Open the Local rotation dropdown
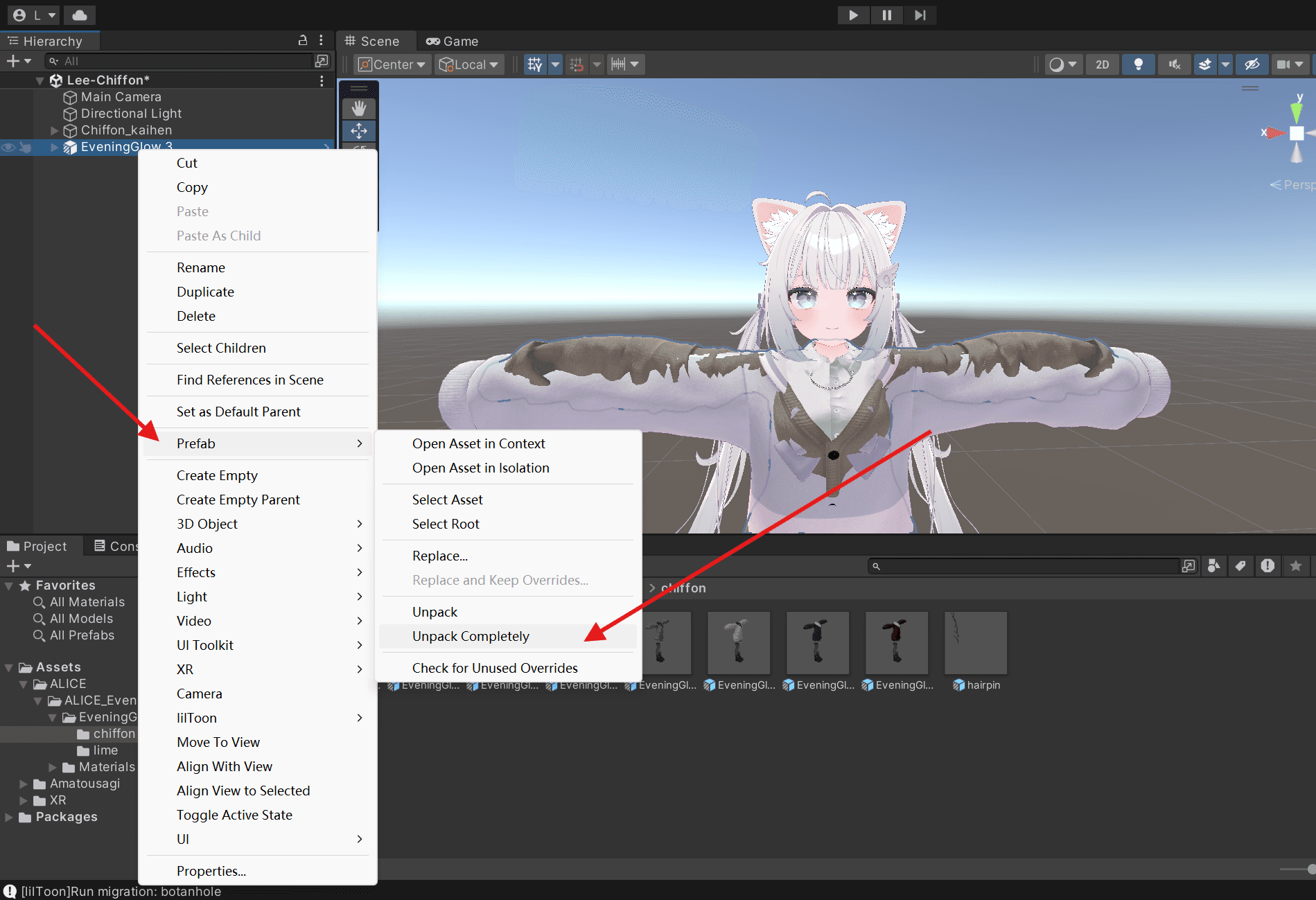The height and width of the screenshot is (900, 1316). click(x=469, y=64)
